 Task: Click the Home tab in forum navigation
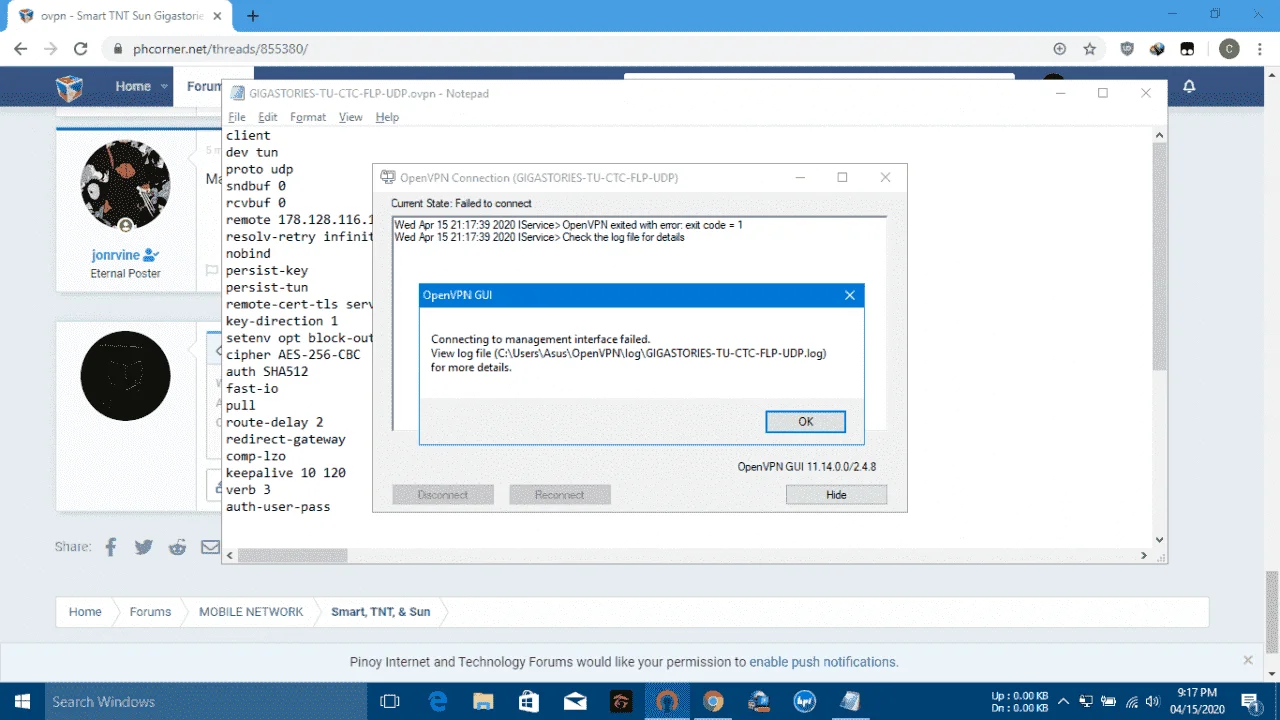(133, 87)
